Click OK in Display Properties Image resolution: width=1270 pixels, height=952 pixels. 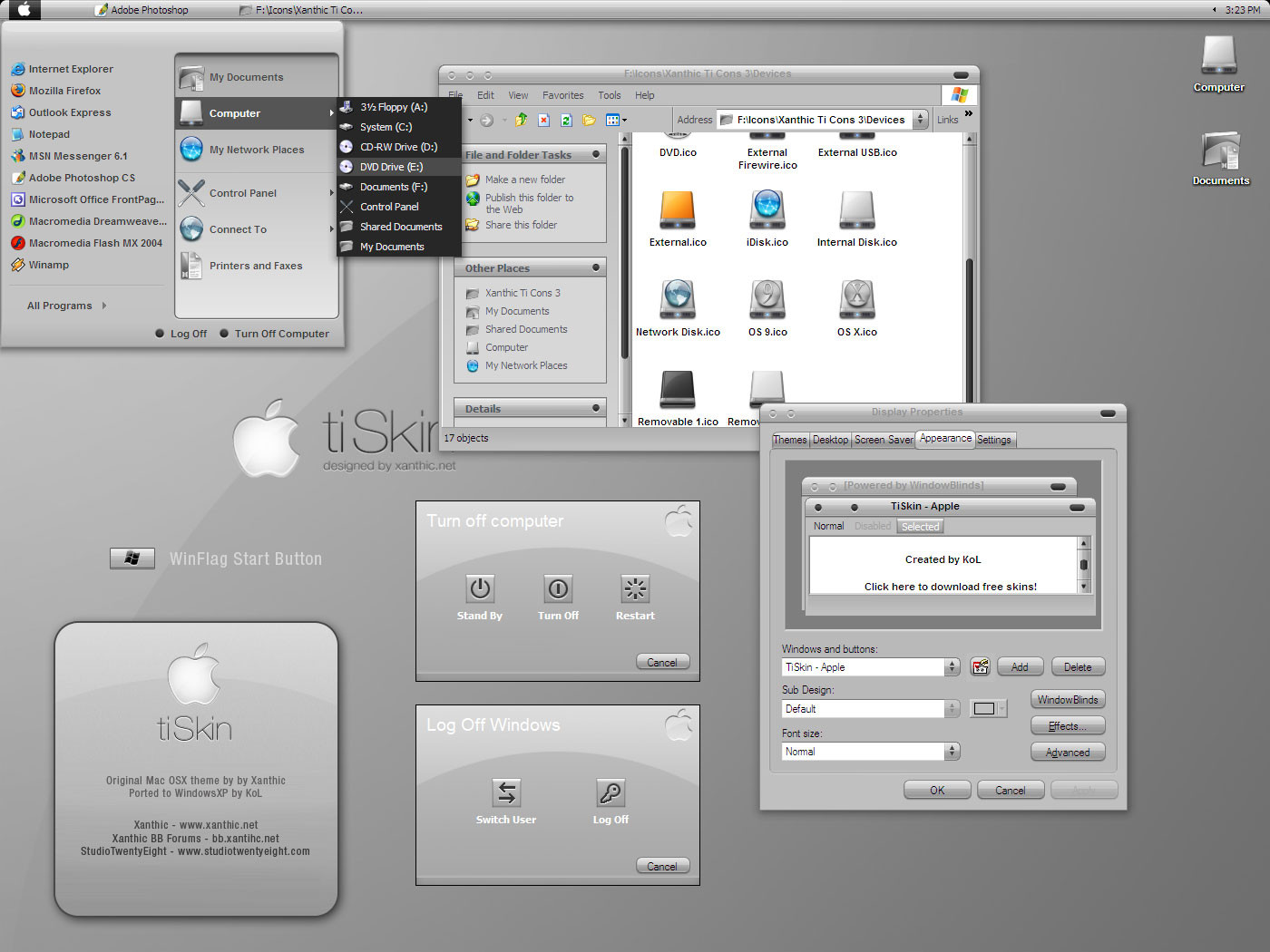937,791
